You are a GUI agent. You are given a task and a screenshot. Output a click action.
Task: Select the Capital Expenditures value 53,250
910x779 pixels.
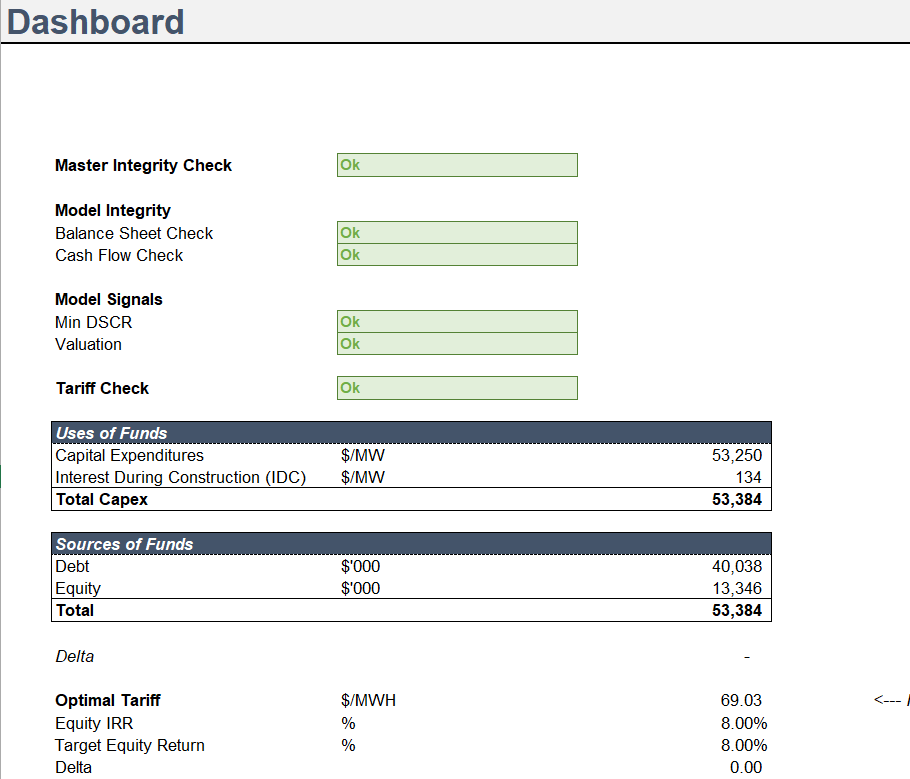736,455
